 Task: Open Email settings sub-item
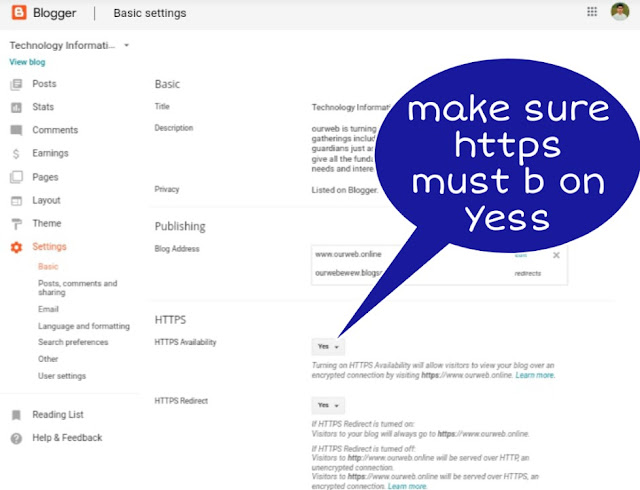tap(48, 309)
